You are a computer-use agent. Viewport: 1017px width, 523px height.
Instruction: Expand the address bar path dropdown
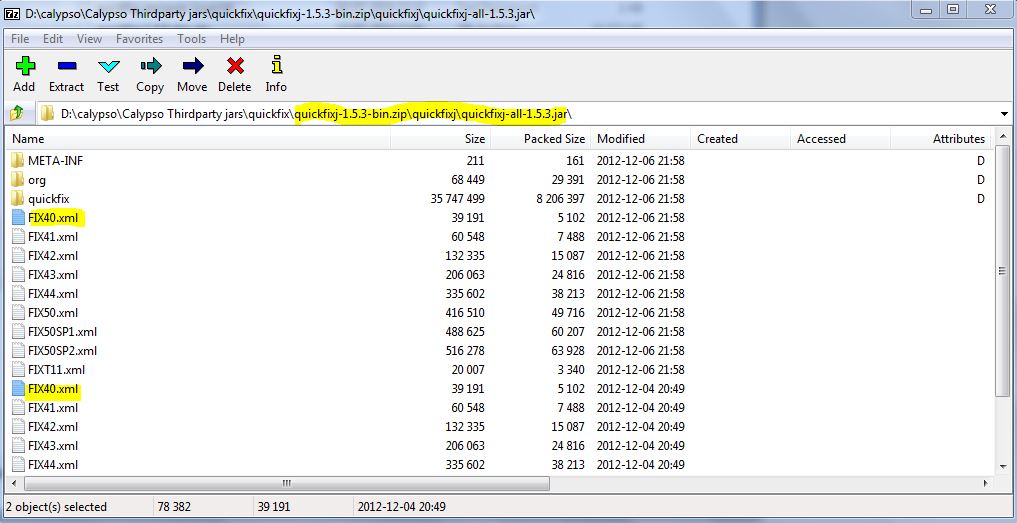[1005, 114]
